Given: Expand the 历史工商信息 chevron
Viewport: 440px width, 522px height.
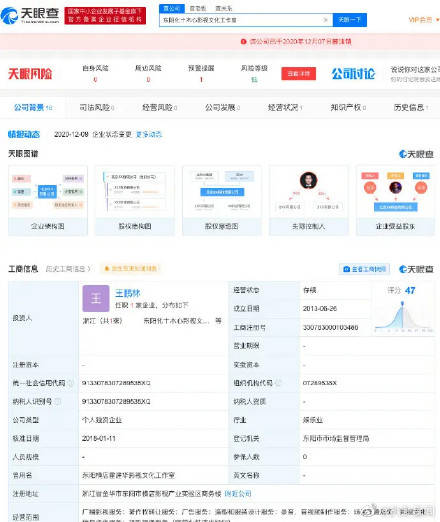Looking at the screenshot, I should click(89, 269).
